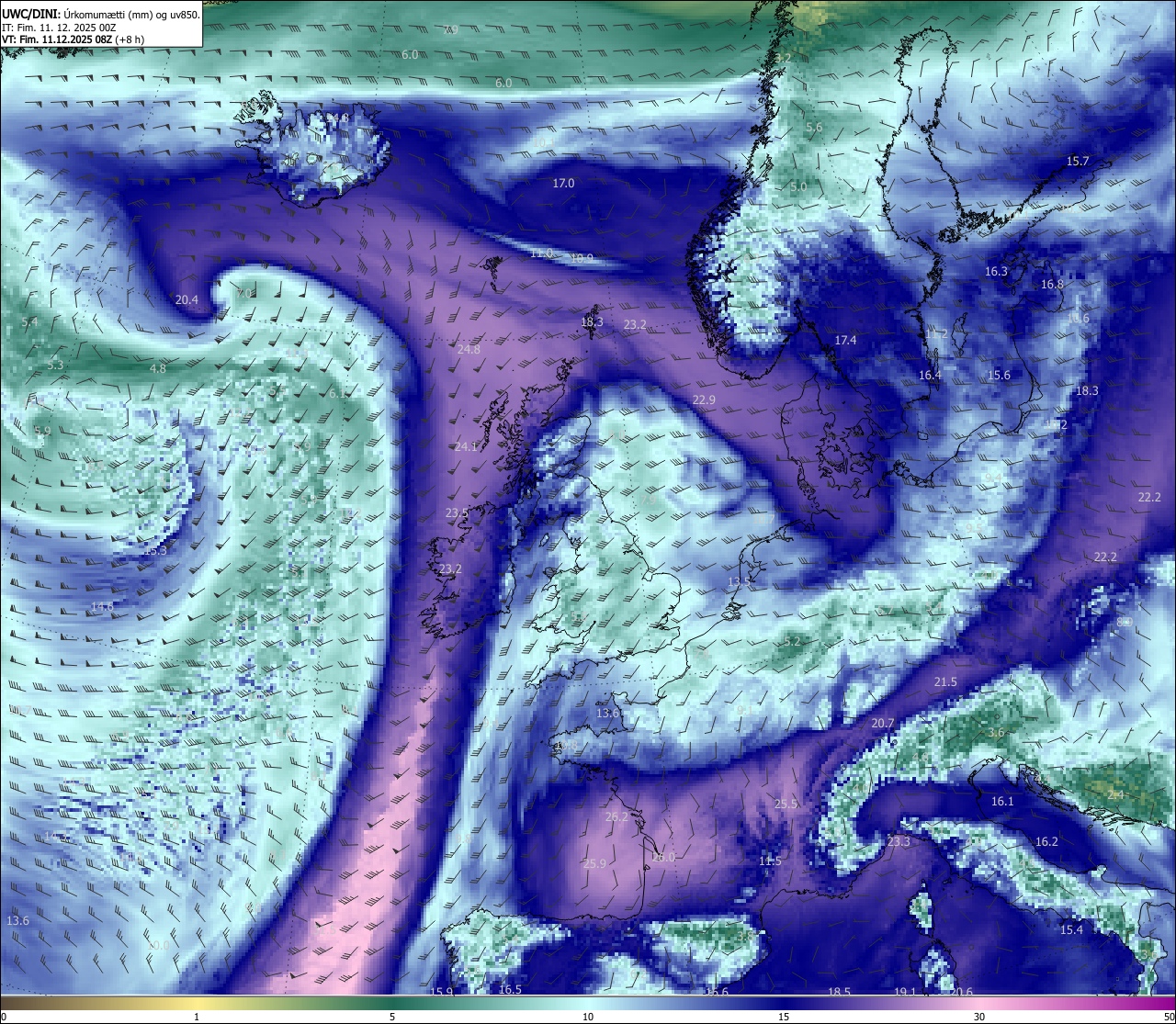1176x1024 pixels.
Task: Click the 16.2 value on the map
Action: tap(1046, 841)
